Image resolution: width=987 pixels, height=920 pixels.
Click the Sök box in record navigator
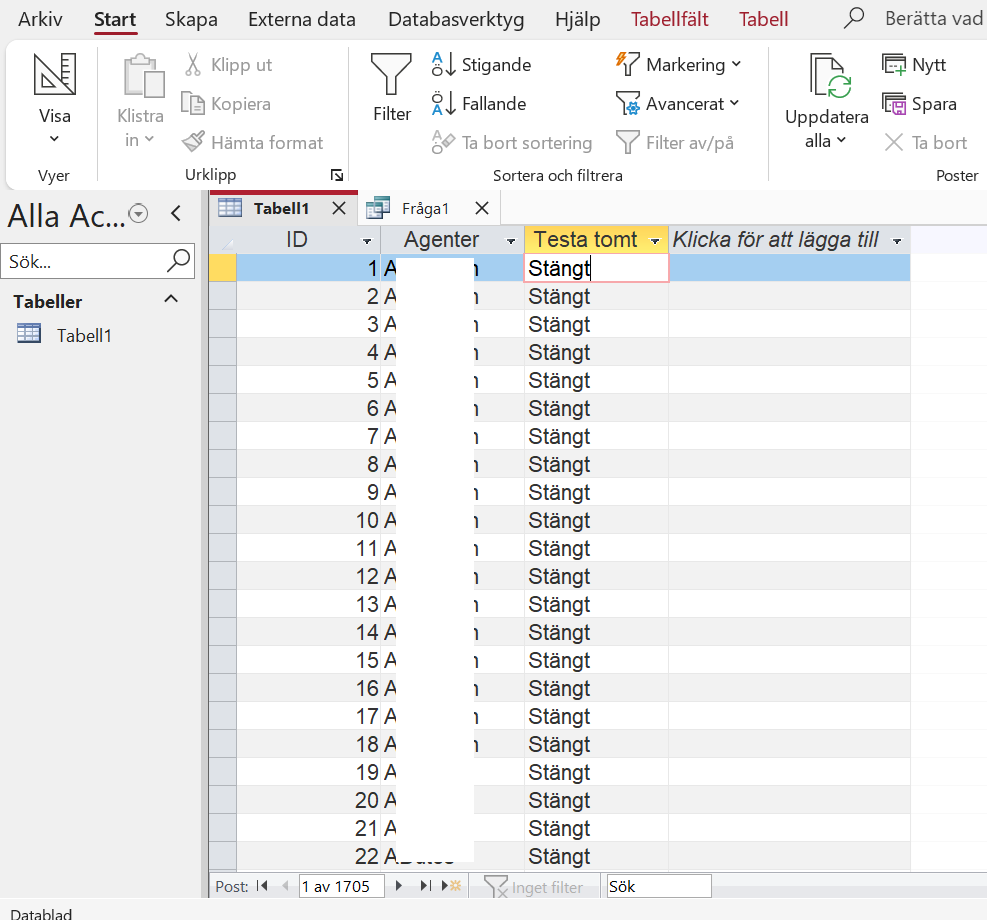pyautogui.click(x=659, y=886)
